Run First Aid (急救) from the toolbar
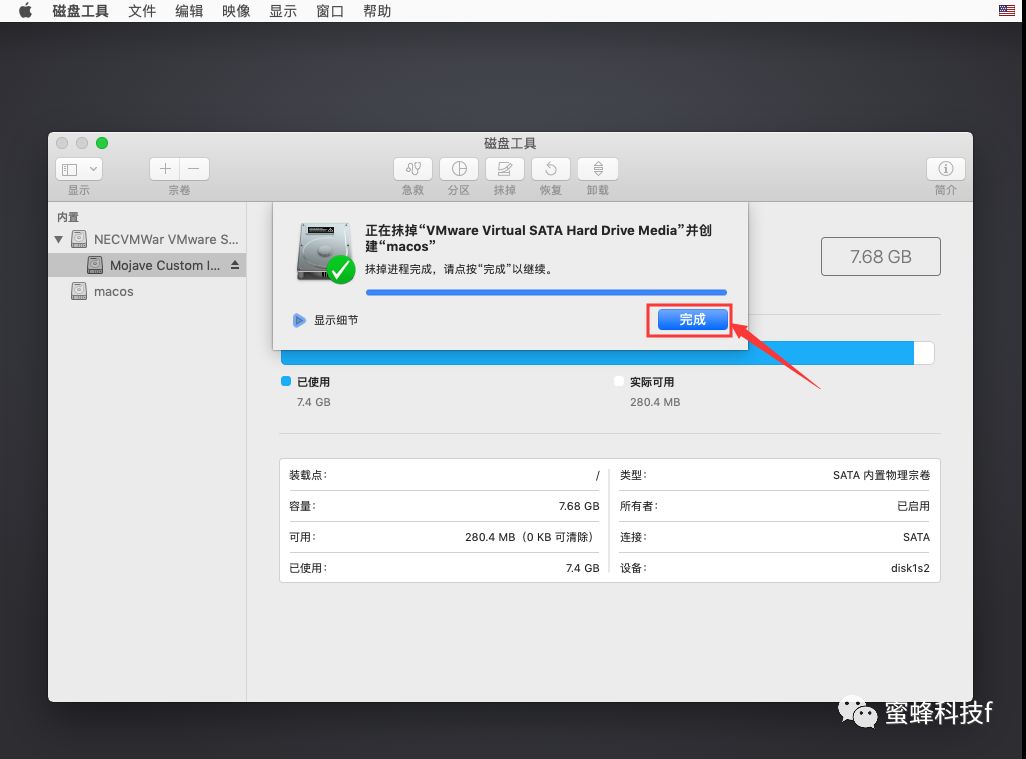1026x759 pixels. 412,169
